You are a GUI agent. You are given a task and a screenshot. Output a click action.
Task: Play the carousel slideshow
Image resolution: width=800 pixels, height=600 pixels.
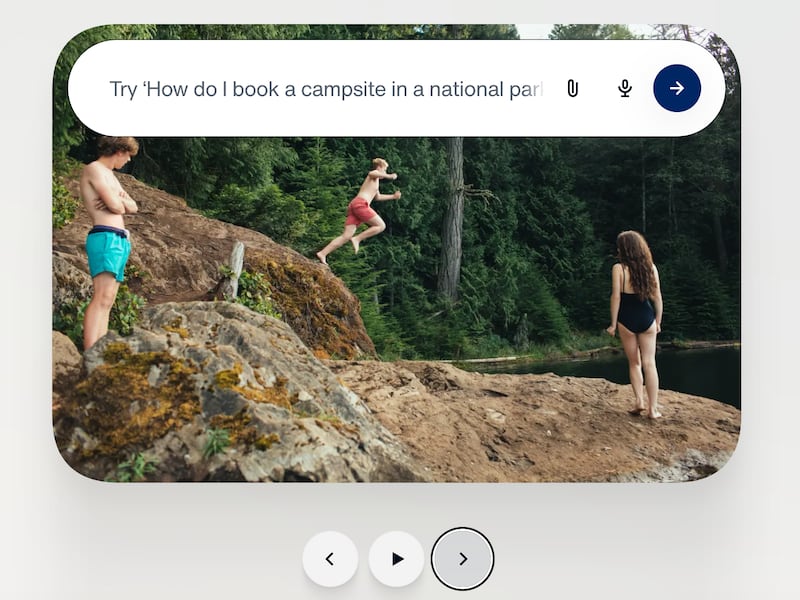coord(396,559)
